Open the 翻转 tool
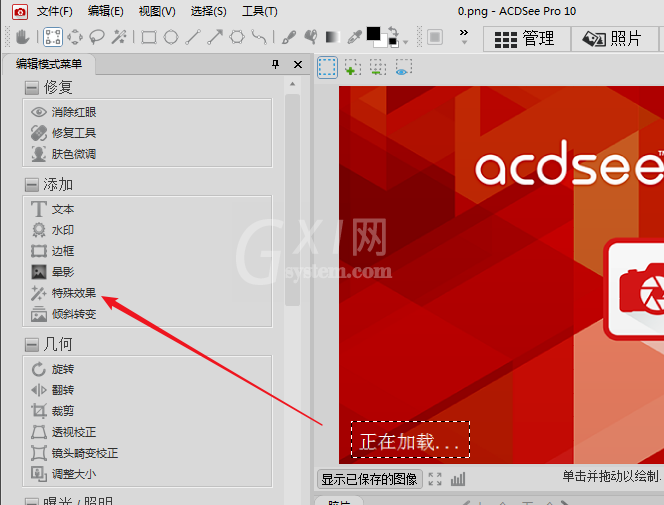The image size is (664, 505). point(52,390)
